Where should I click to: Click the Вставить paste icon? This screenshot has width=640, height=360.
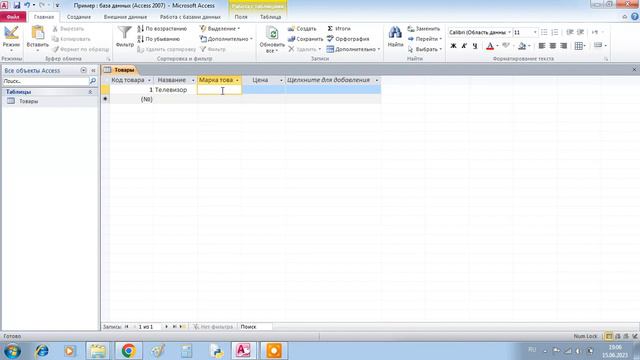[x=37, y=33]
